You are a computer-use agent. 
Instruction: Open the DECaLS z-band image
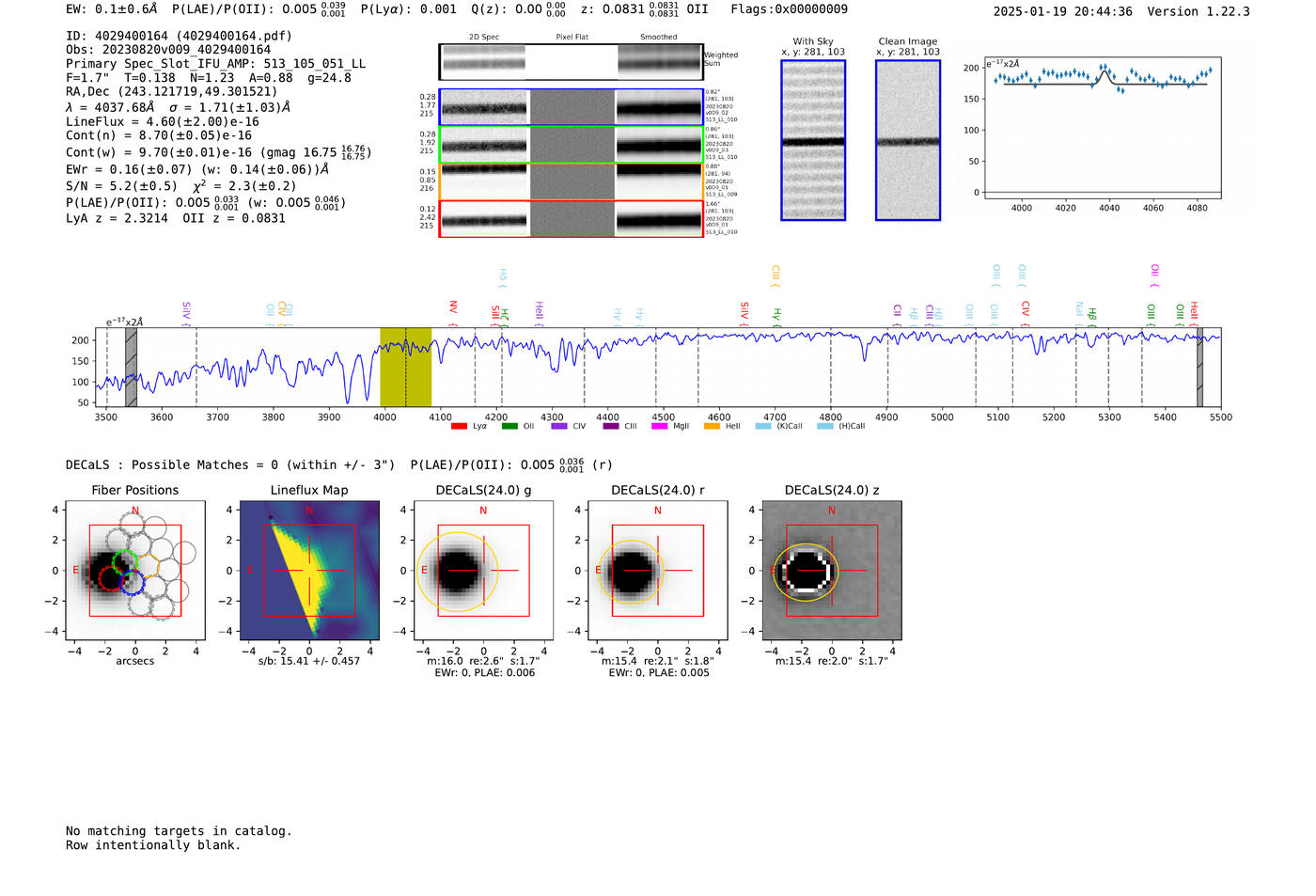pos(831,571)
